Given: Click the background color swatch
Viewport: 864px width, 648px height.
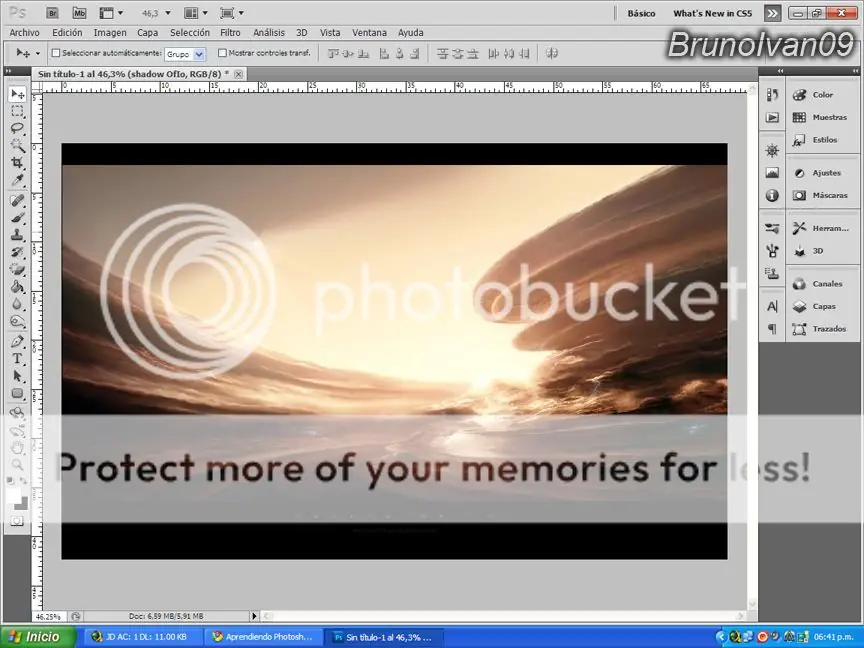Looking at the screenshot, I should 21,503.
